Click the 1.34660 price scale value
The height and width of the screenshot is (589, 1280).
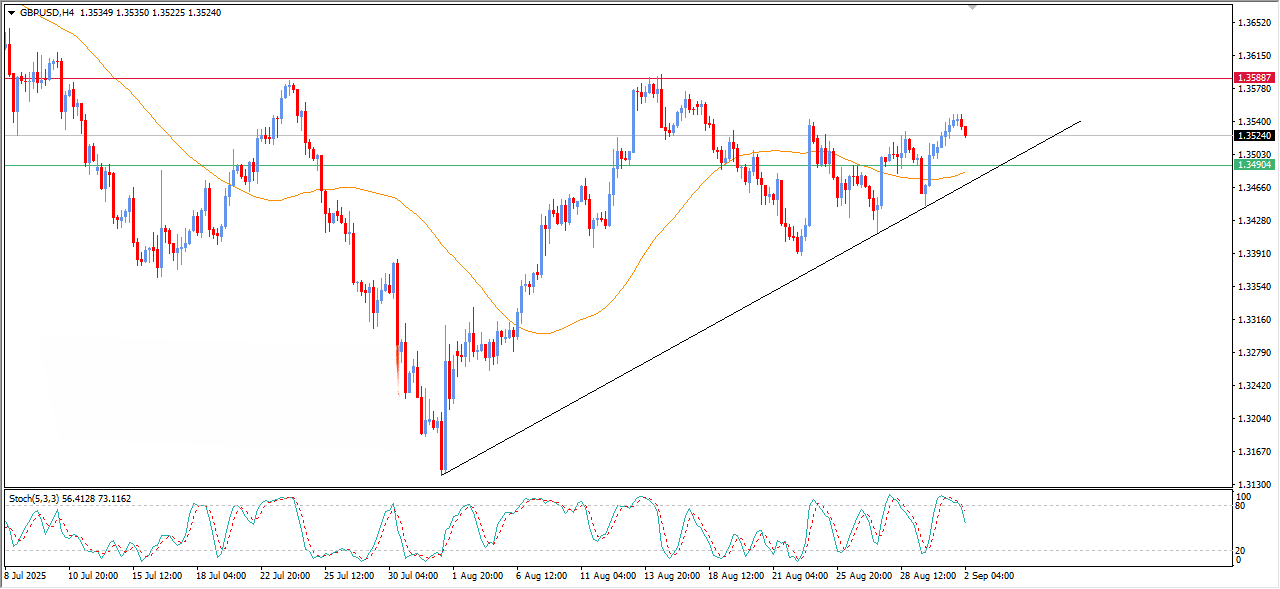coord(1254,187)
